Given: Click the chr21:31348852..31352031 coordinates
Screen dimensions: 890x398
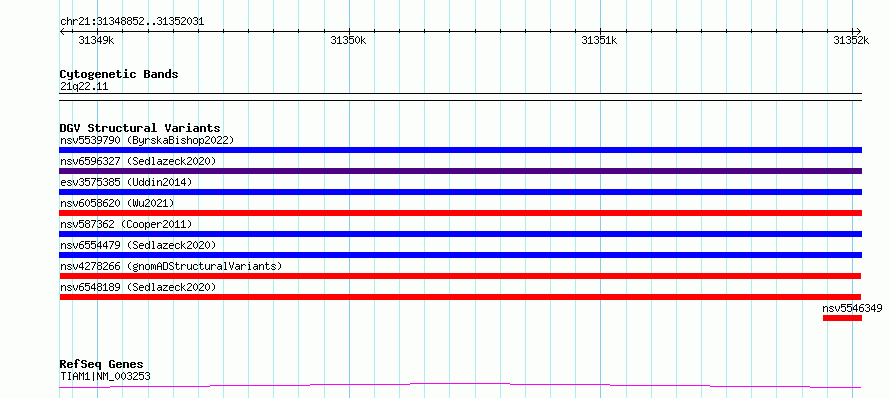Looking at the screenshot, I should click(132, 22).
